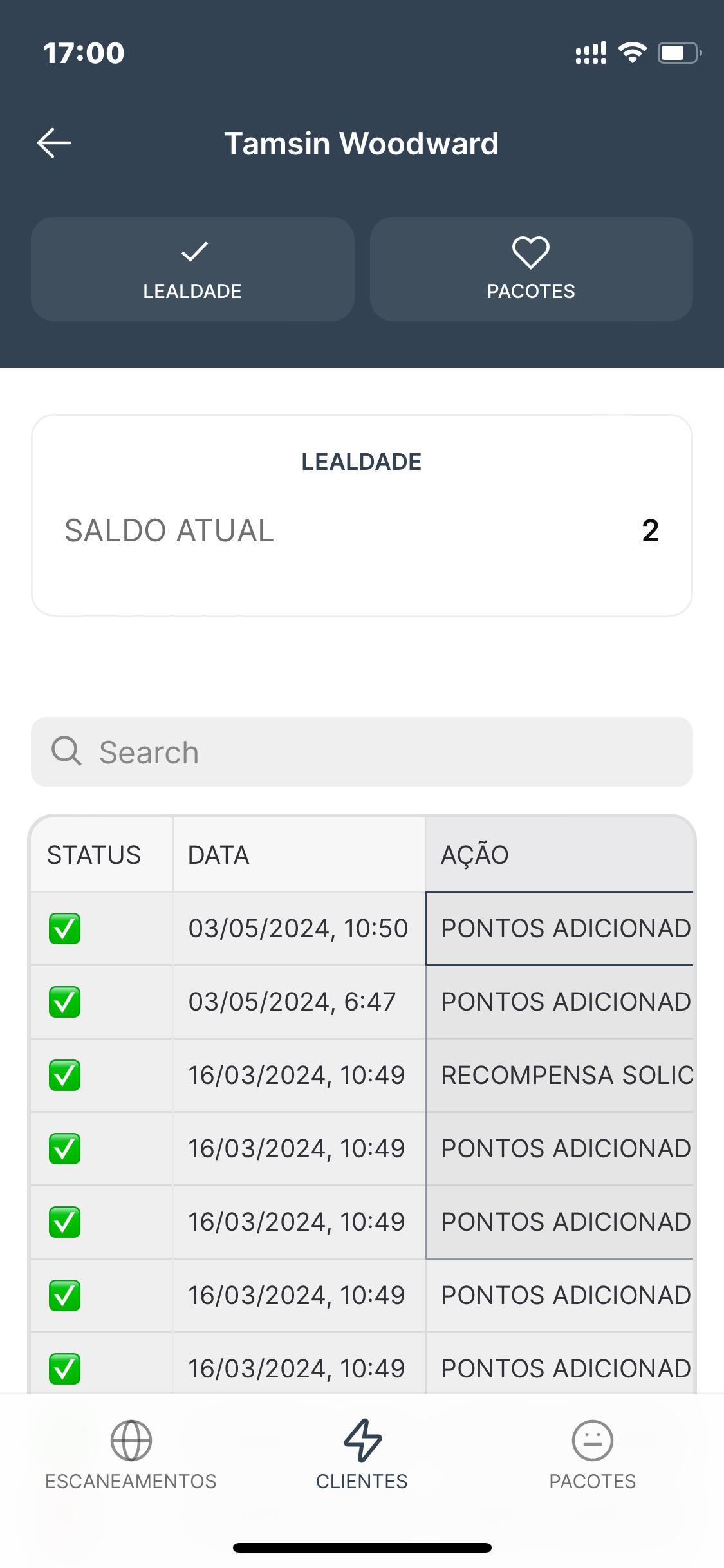Open Escaneamentos globe icon tab
This screenshot has width=724, height=1568.
(131, 1440)
